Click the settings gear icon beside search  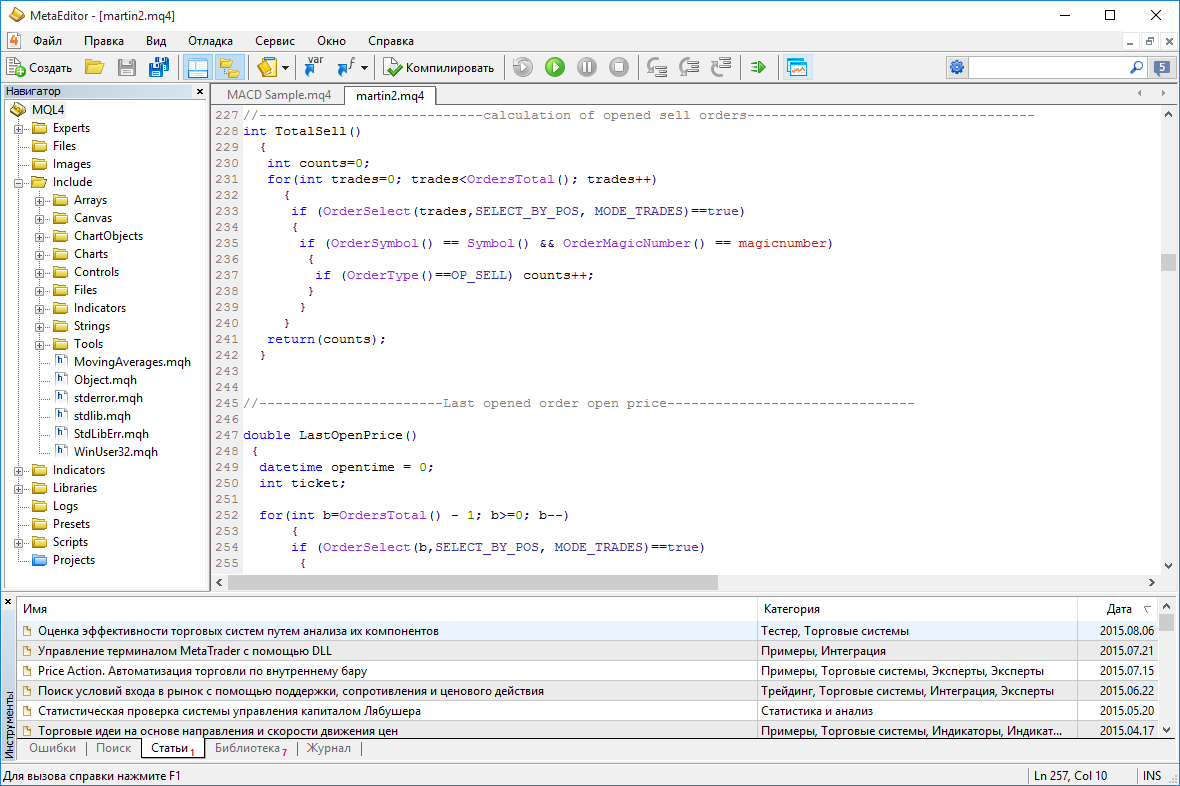click(957, 67)
